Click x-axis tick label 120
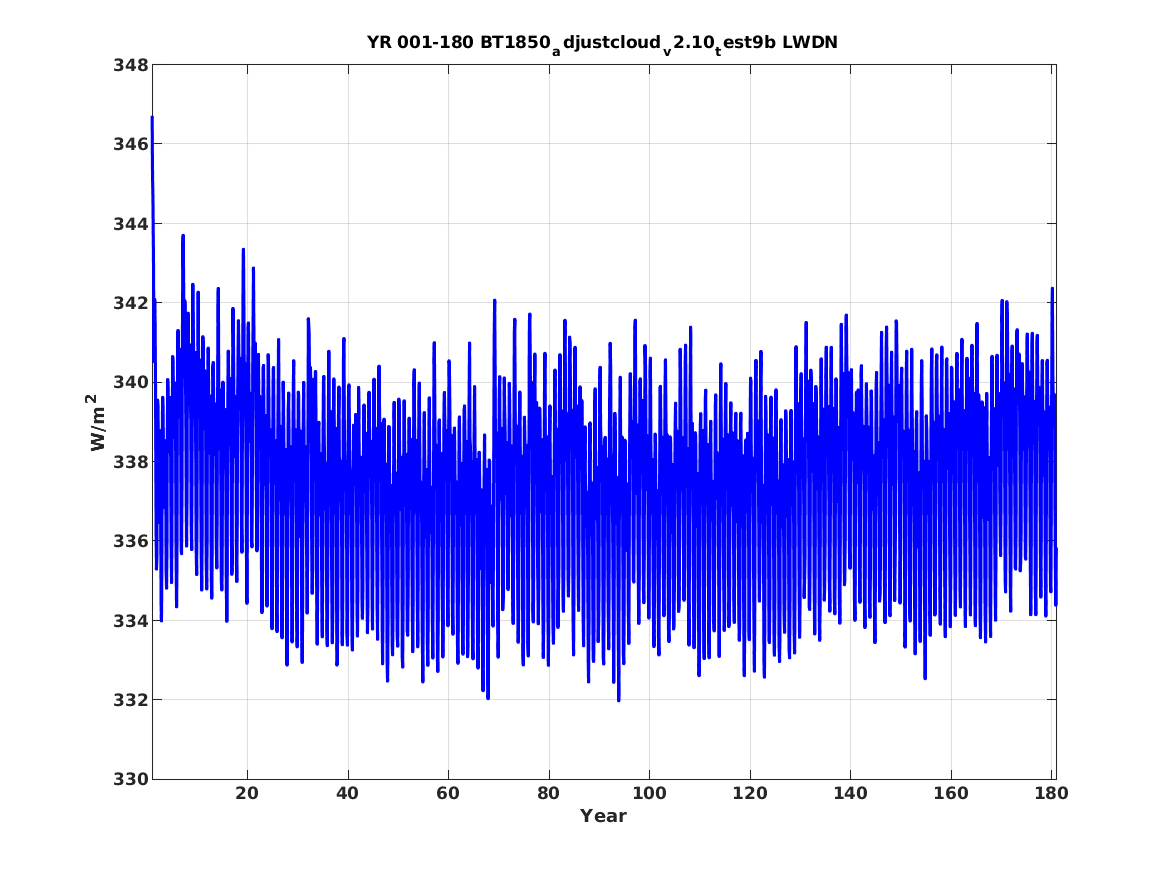Viewport: 1167px width, 875px height. coord(749,794)
